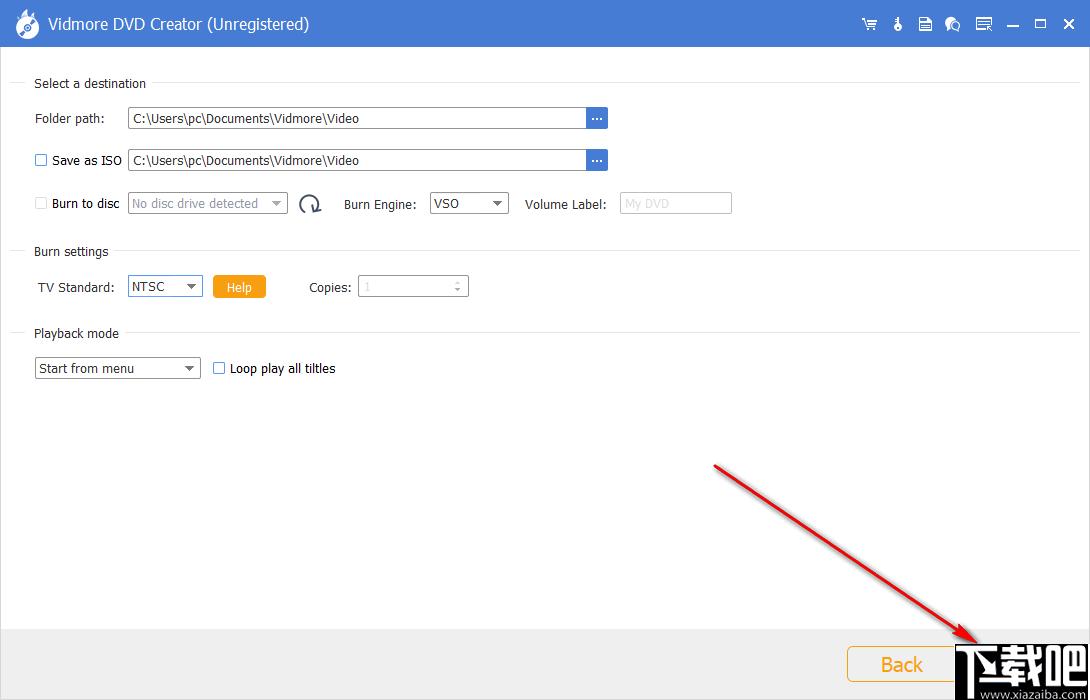Open the shopping cart purchase icon
This screenshot has width=1090, height=700.
pos(869,24)
